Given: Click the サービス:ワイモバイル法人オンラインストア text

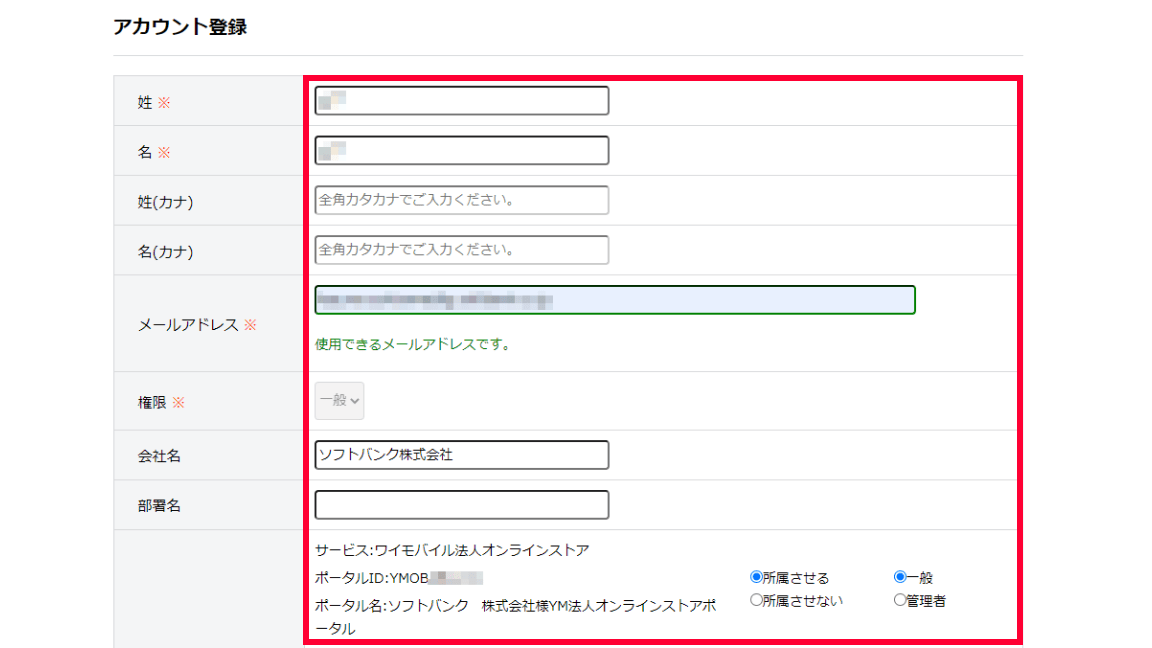Looking at the screenshot, I should coord(452,550).
